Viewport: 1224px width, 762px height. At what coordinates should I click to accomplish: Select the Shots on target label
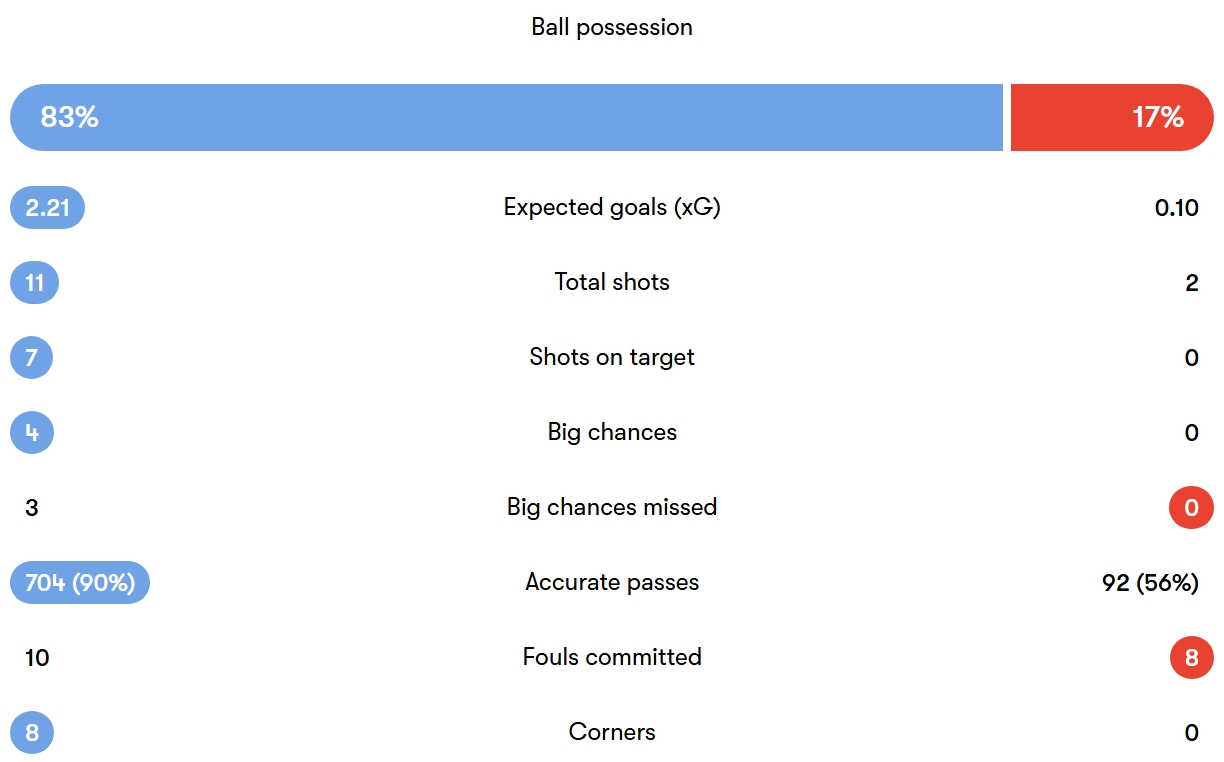pos(612,358)
